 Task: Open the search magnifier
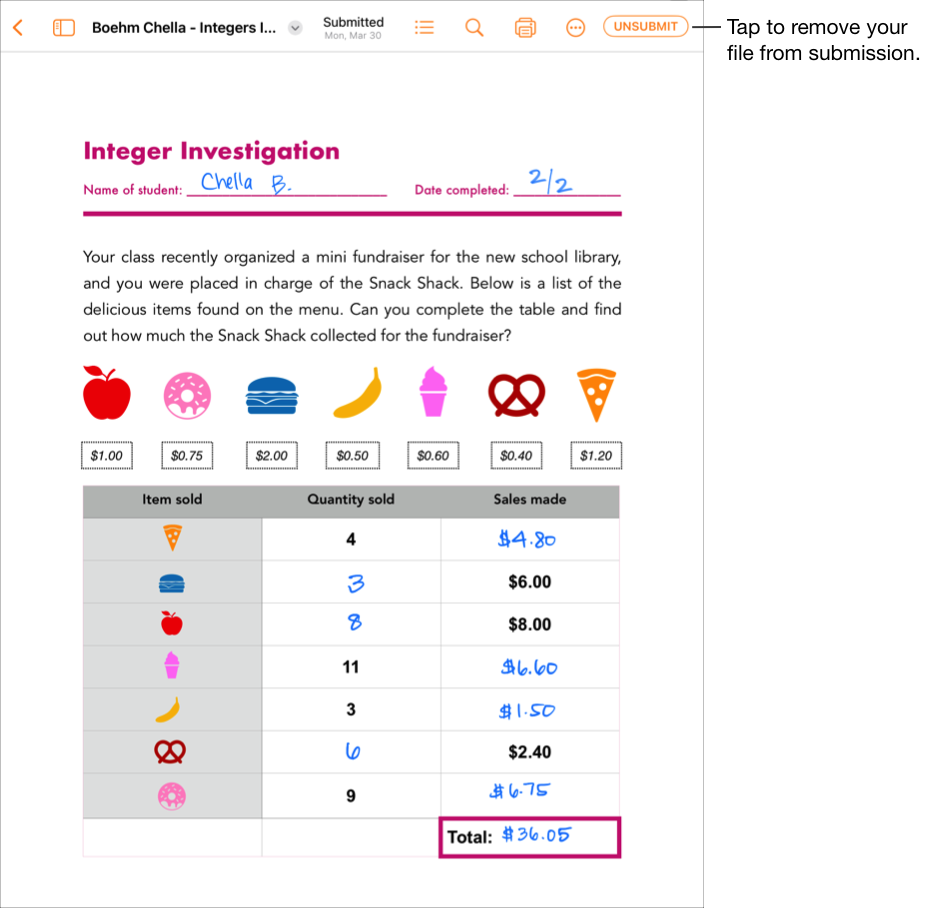(474, 27)
